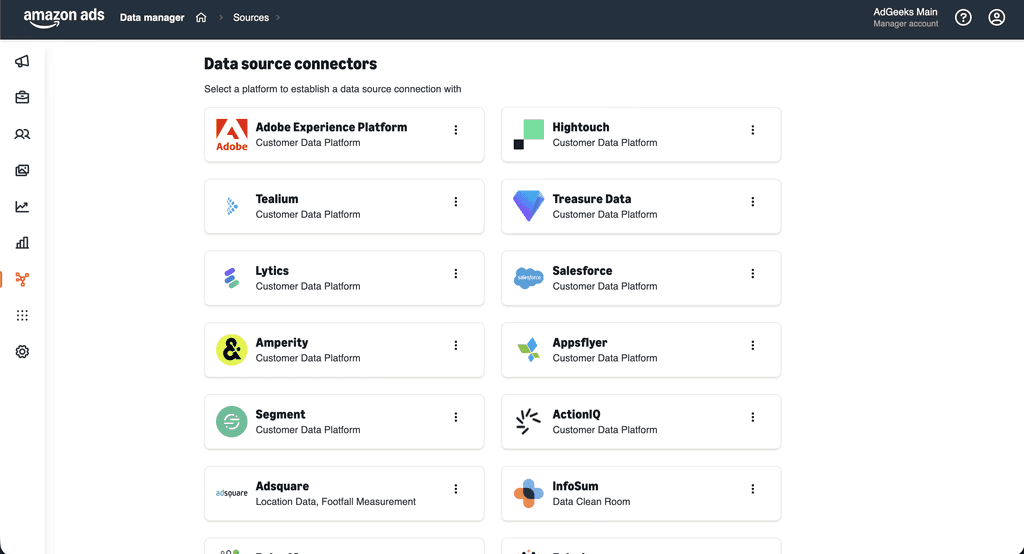This screenshot has width=1024, height=554.
Task: Open the line chart sidebar icon
Action: pyautogui.click(x=22, y=206)
